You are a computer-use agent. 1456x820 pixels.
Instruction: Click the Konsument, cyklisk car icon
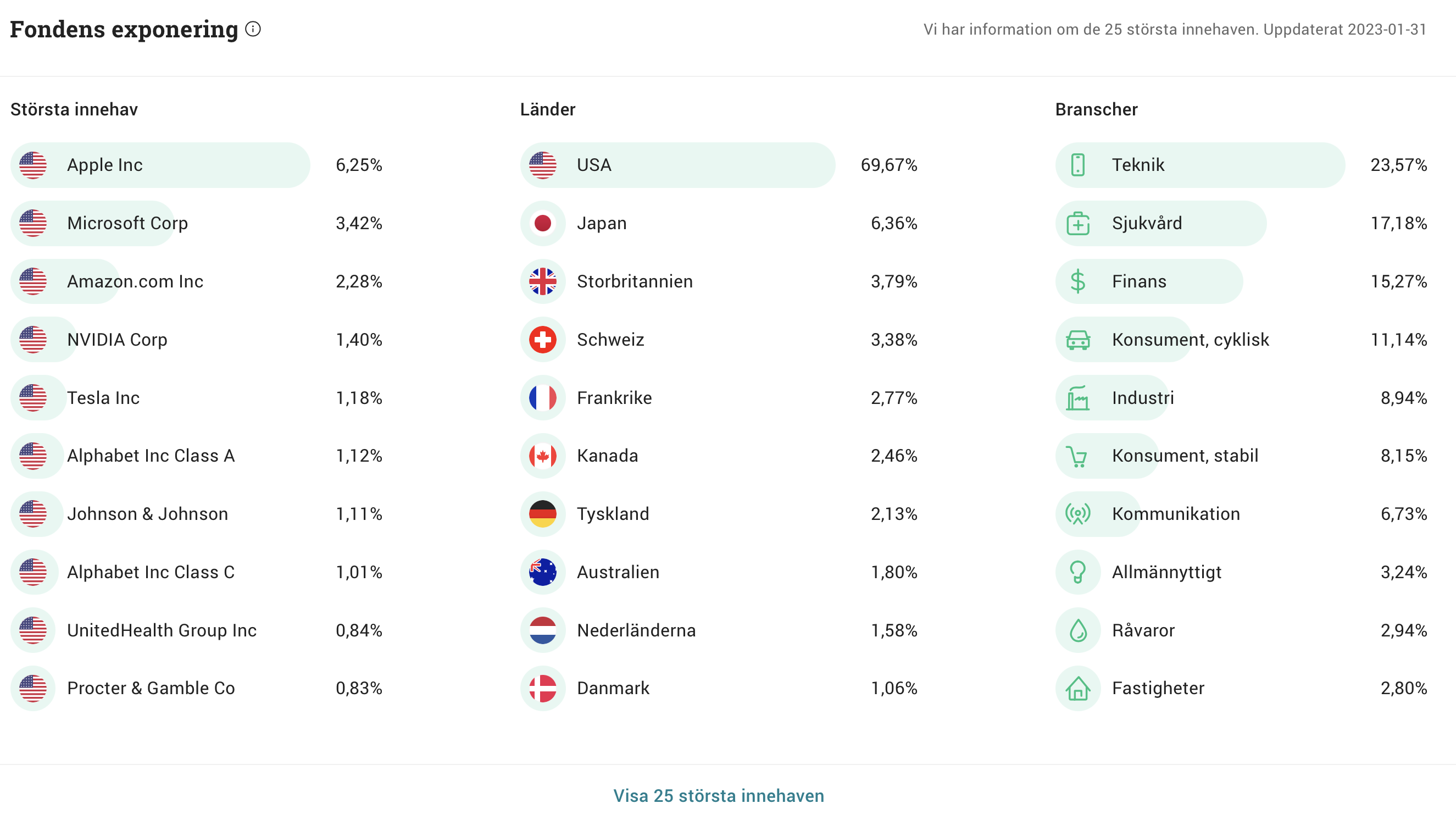pyautogui.click(x=1078, y=340)
